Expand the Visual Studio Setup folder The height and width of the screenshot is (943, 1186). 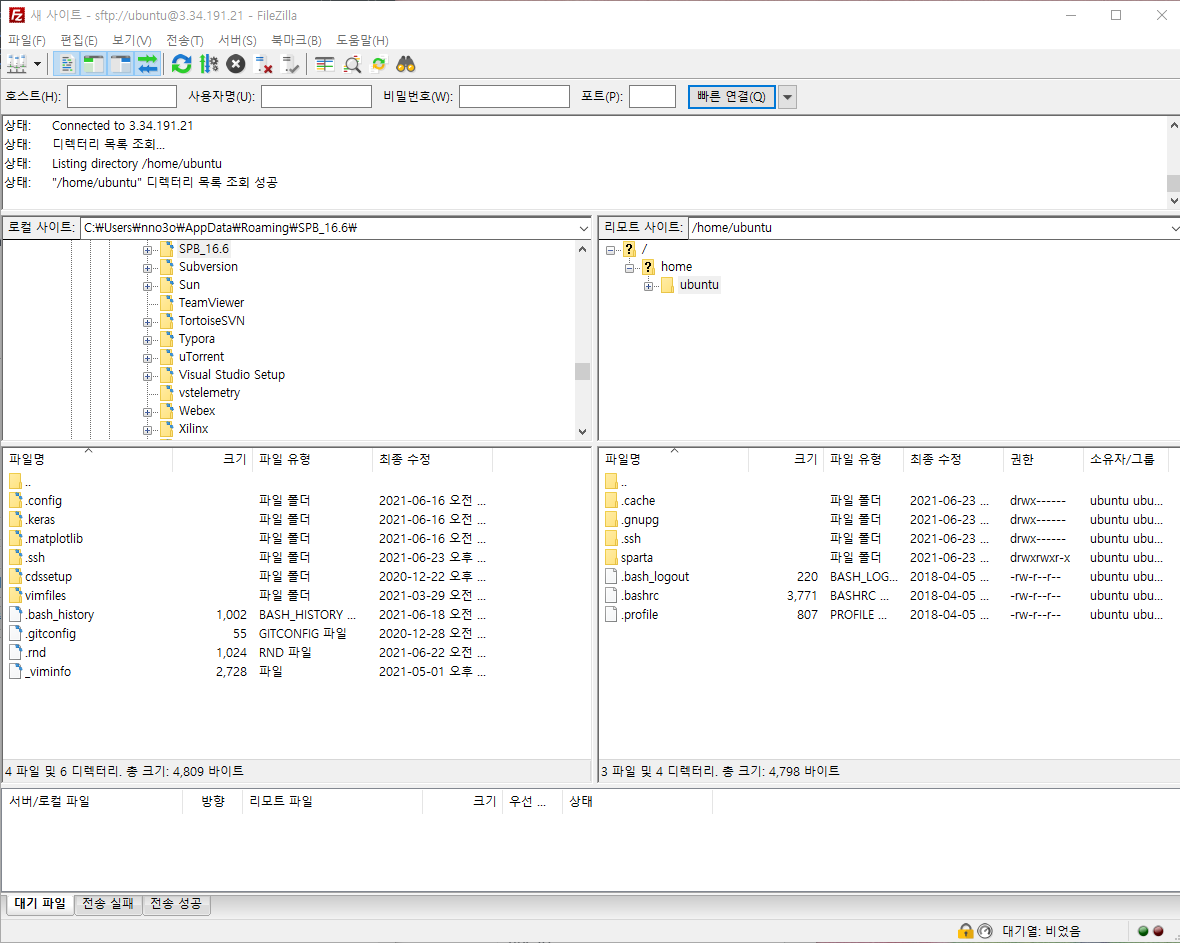(147, 376)
